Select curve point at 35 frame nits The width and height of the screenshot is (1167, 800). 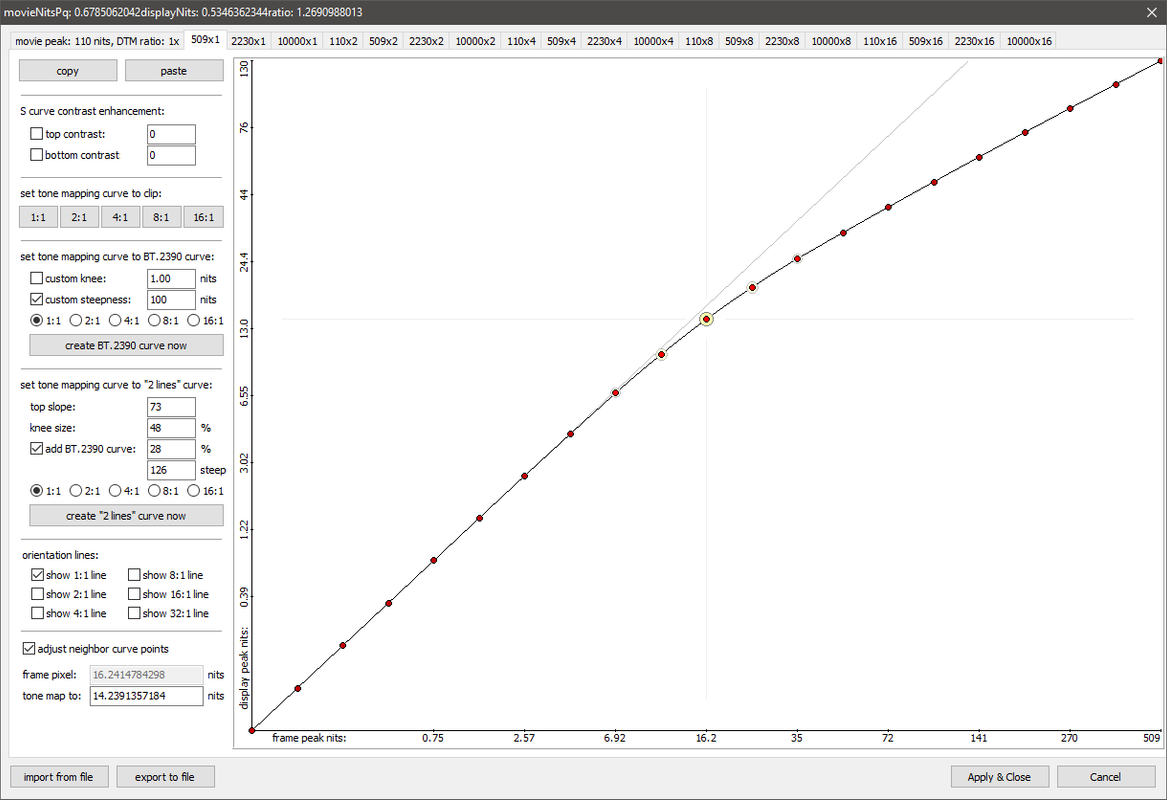(x=797, y=259)
